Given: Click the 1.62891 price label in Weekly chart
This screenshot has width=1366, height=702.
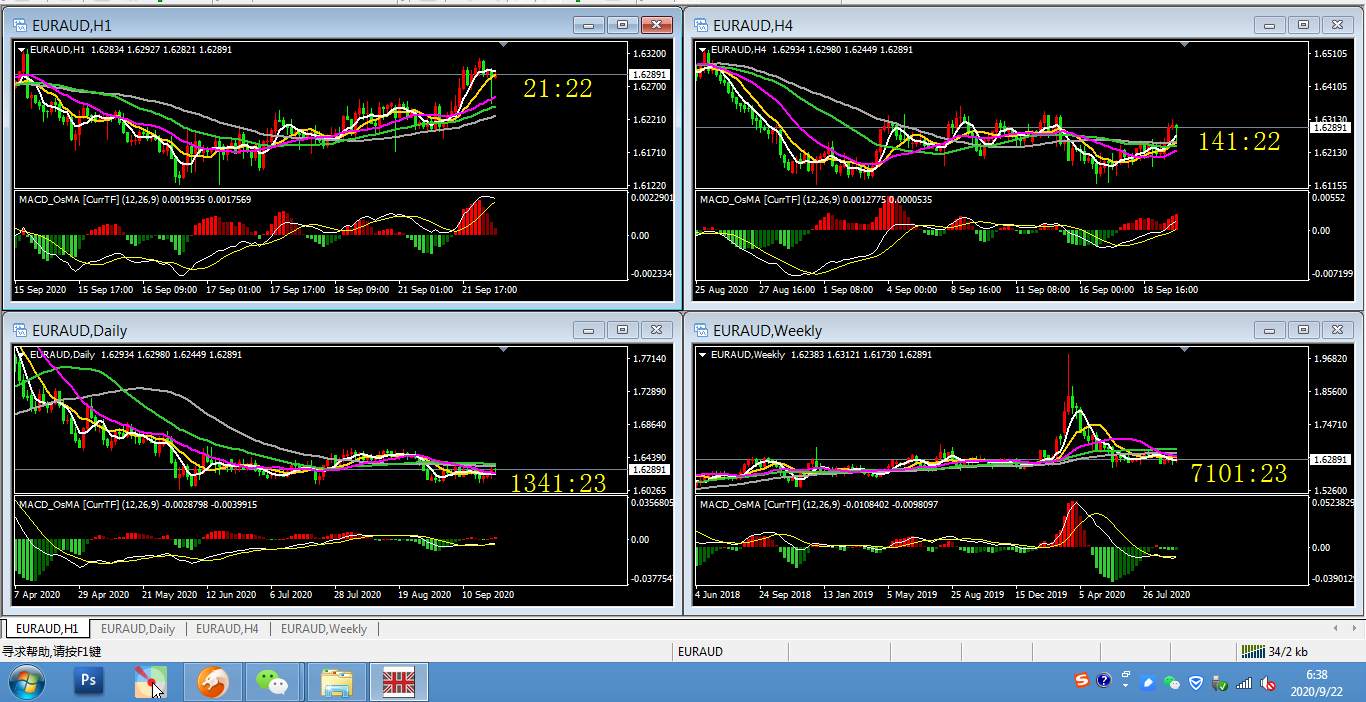Looking at the screenshot, I should 1331,459.
